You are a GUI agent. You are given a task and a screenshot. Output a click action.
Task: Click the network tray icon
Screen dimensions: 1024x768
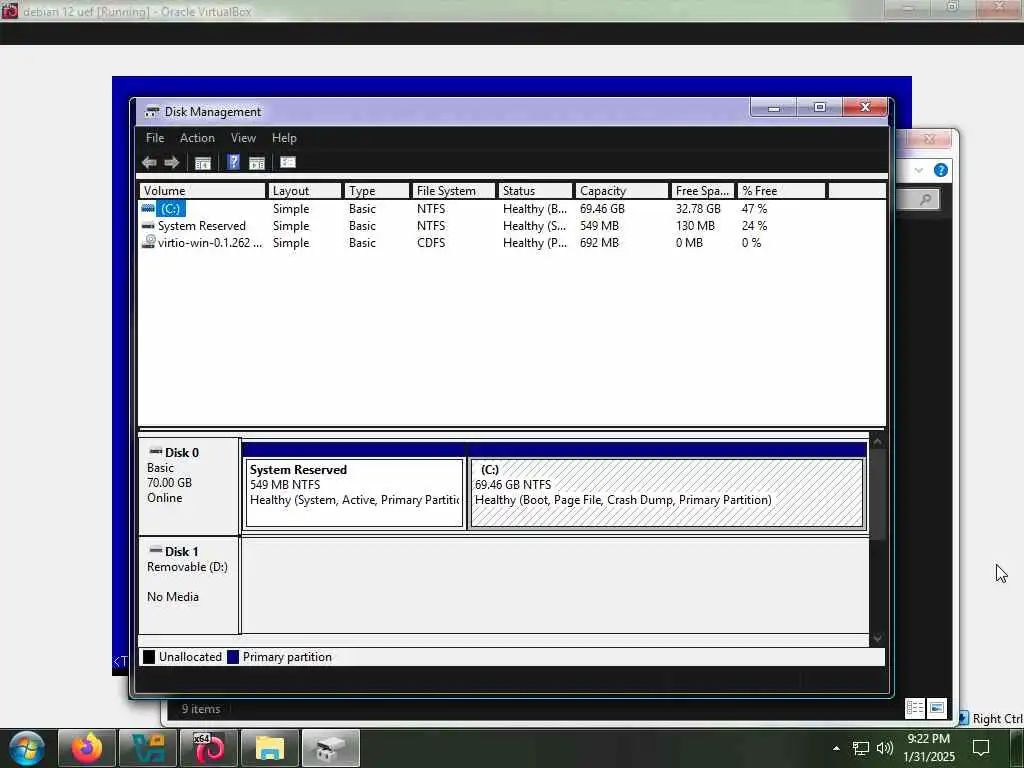pyautogui.click(x=861, y=748)
